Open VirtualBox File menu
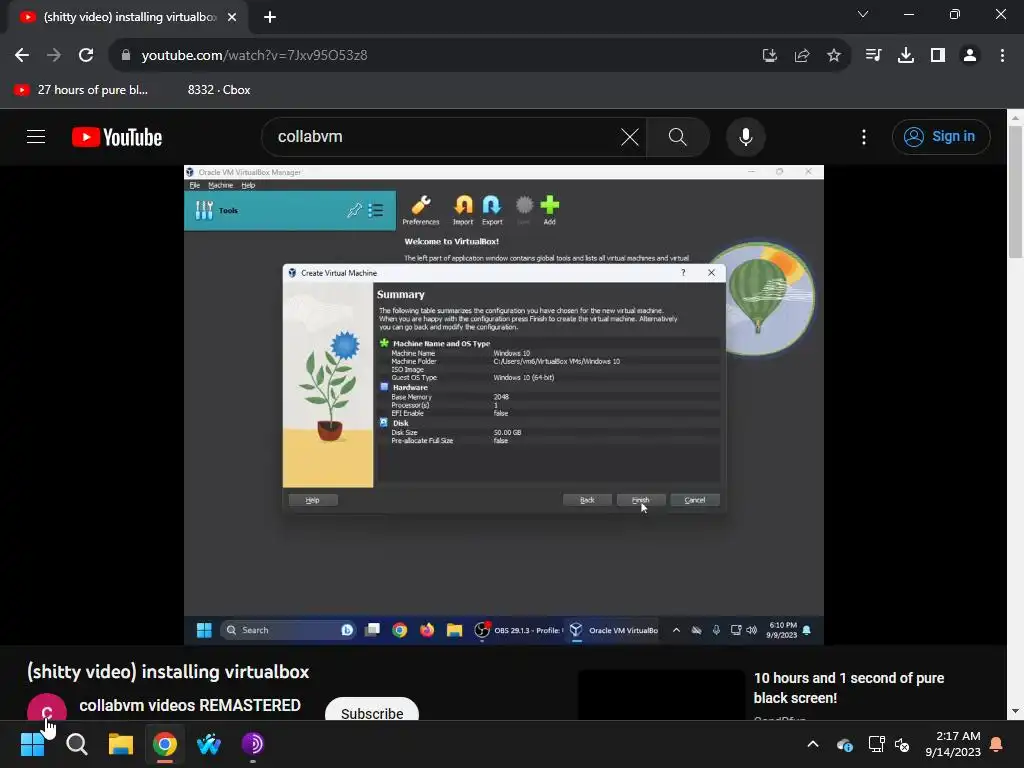Image resolution: width=1024 pixels, height=768 pixels. point(195,185)
